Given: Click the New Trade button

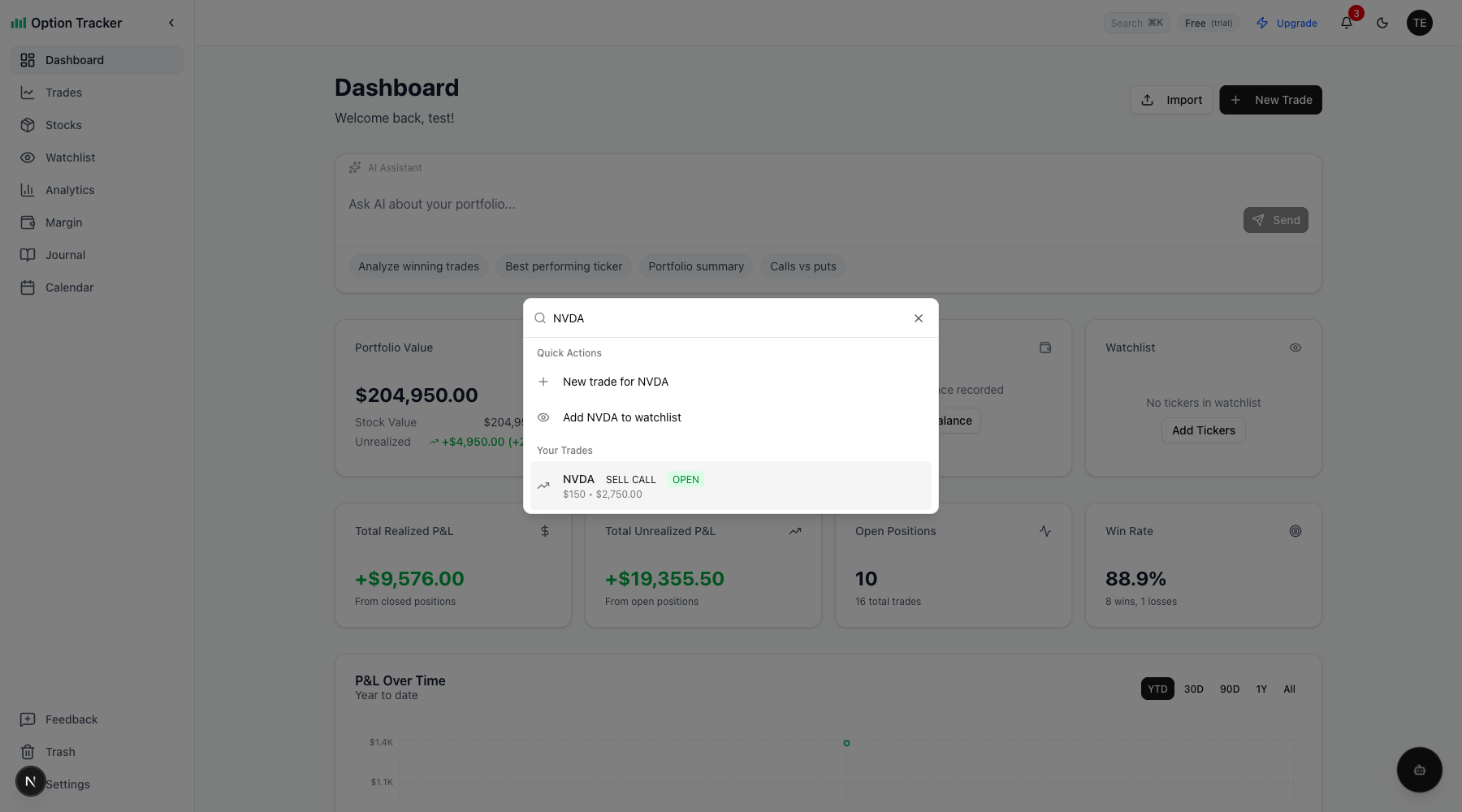Looking at the screenshot, I should pos(1270,100).
